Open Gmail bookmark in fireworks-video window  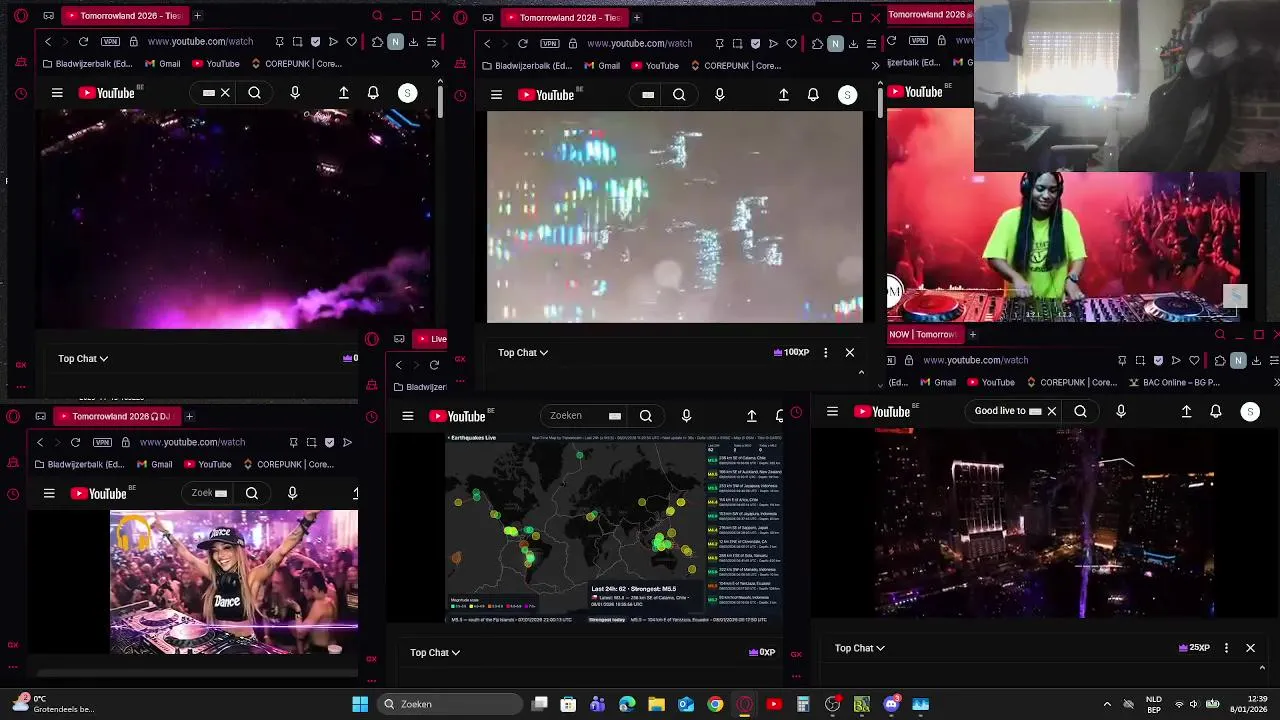pos(163,64)
